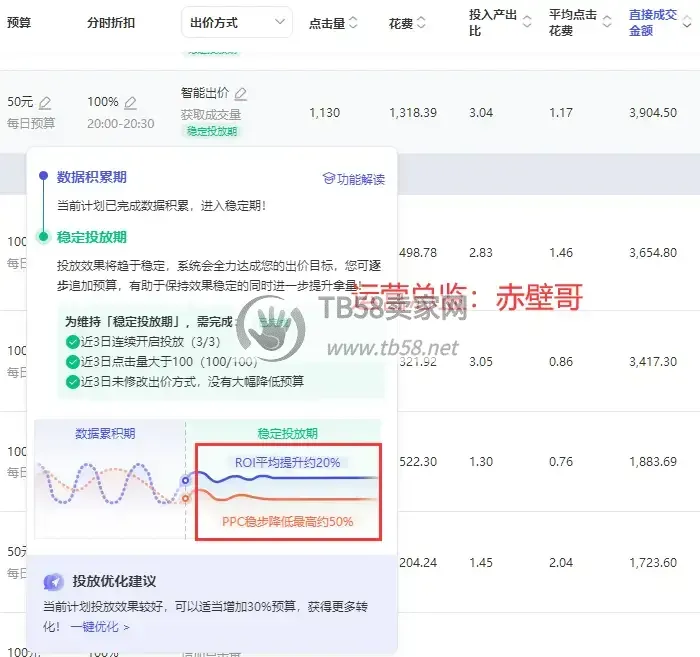Click the 直接成交金额 column header
Screen dimensions: 700x657
653,23
